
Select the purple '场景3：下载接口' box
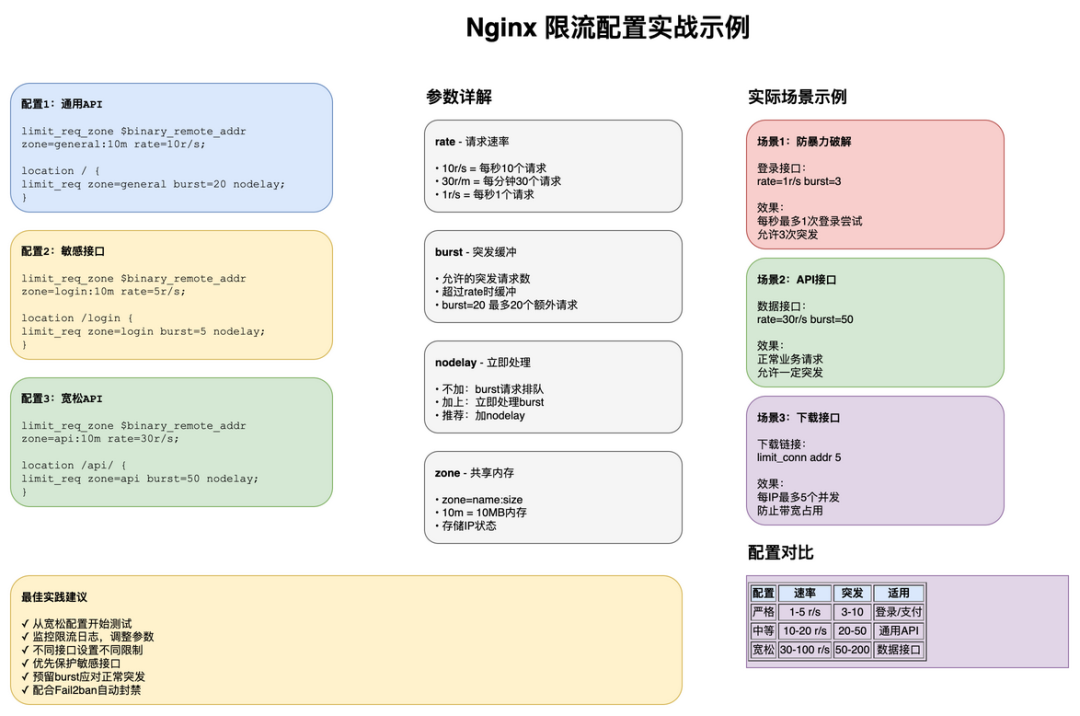click(x=874, y=460)
